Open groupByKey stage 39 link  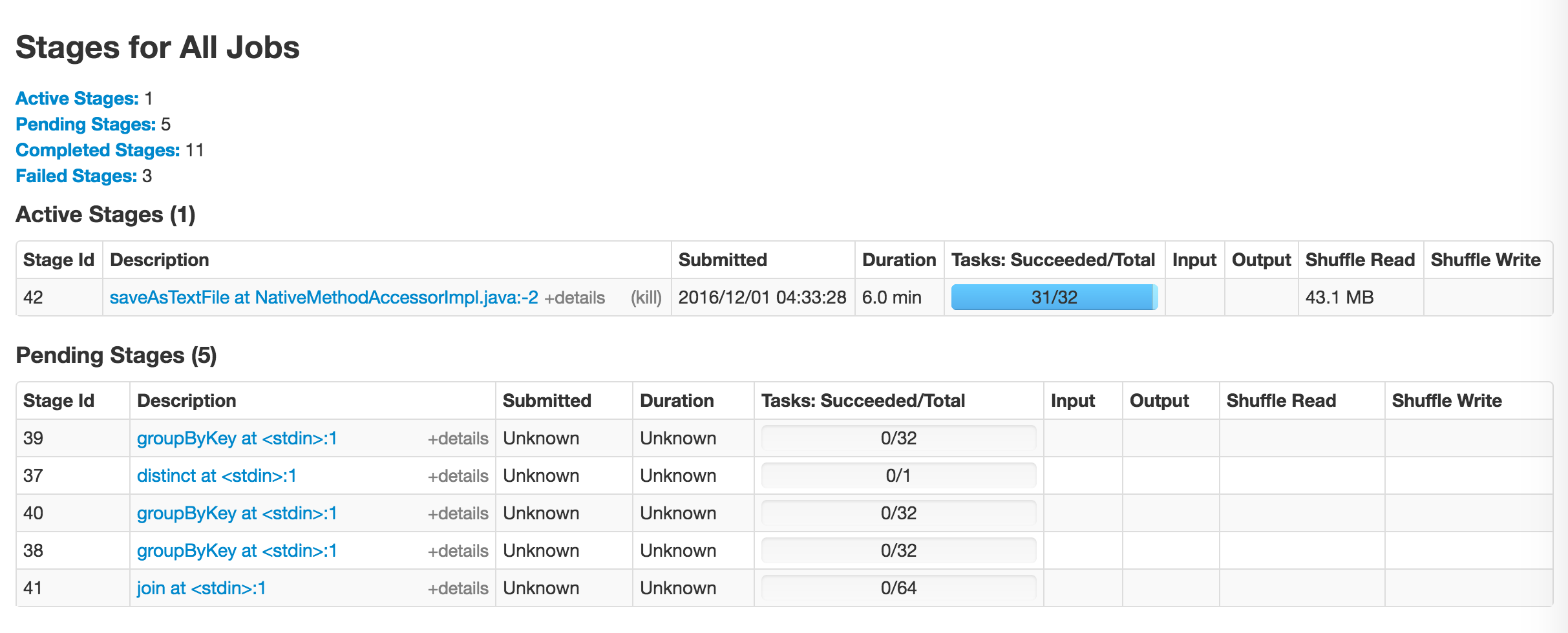[237, 438]
